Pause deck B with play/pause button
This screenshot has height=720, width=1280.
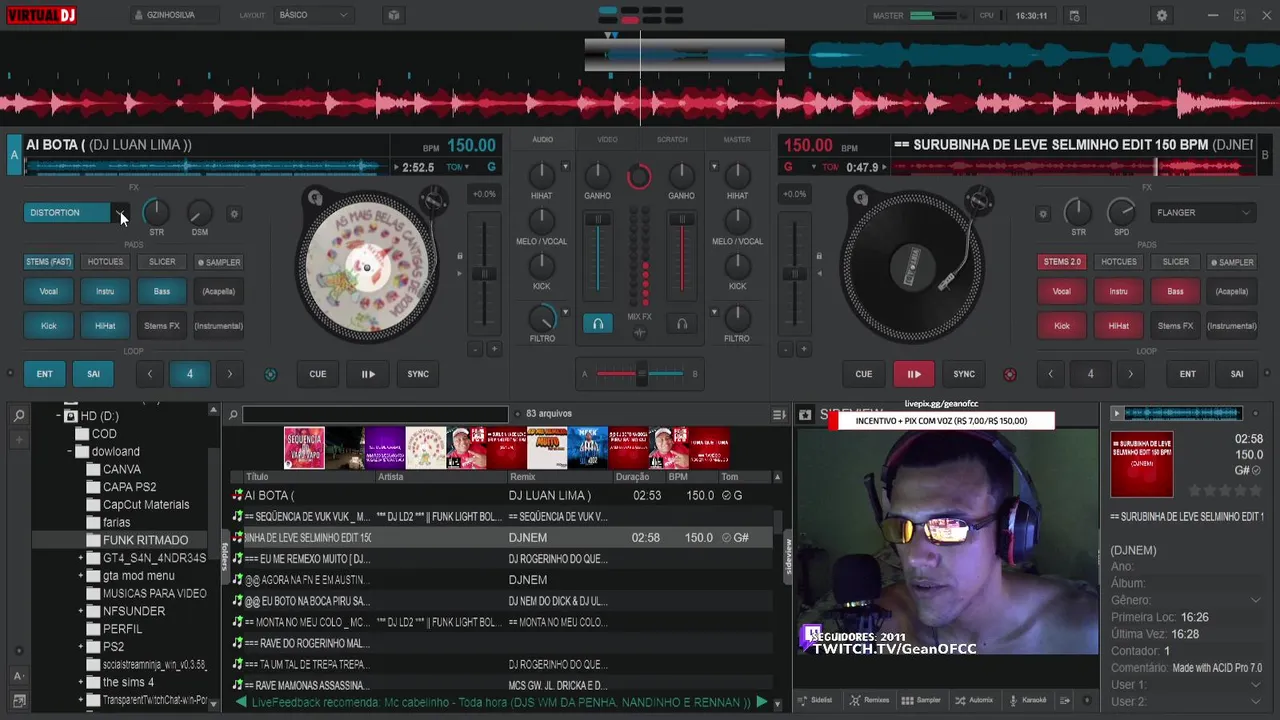pyautogui.click(x=914, y=374)
